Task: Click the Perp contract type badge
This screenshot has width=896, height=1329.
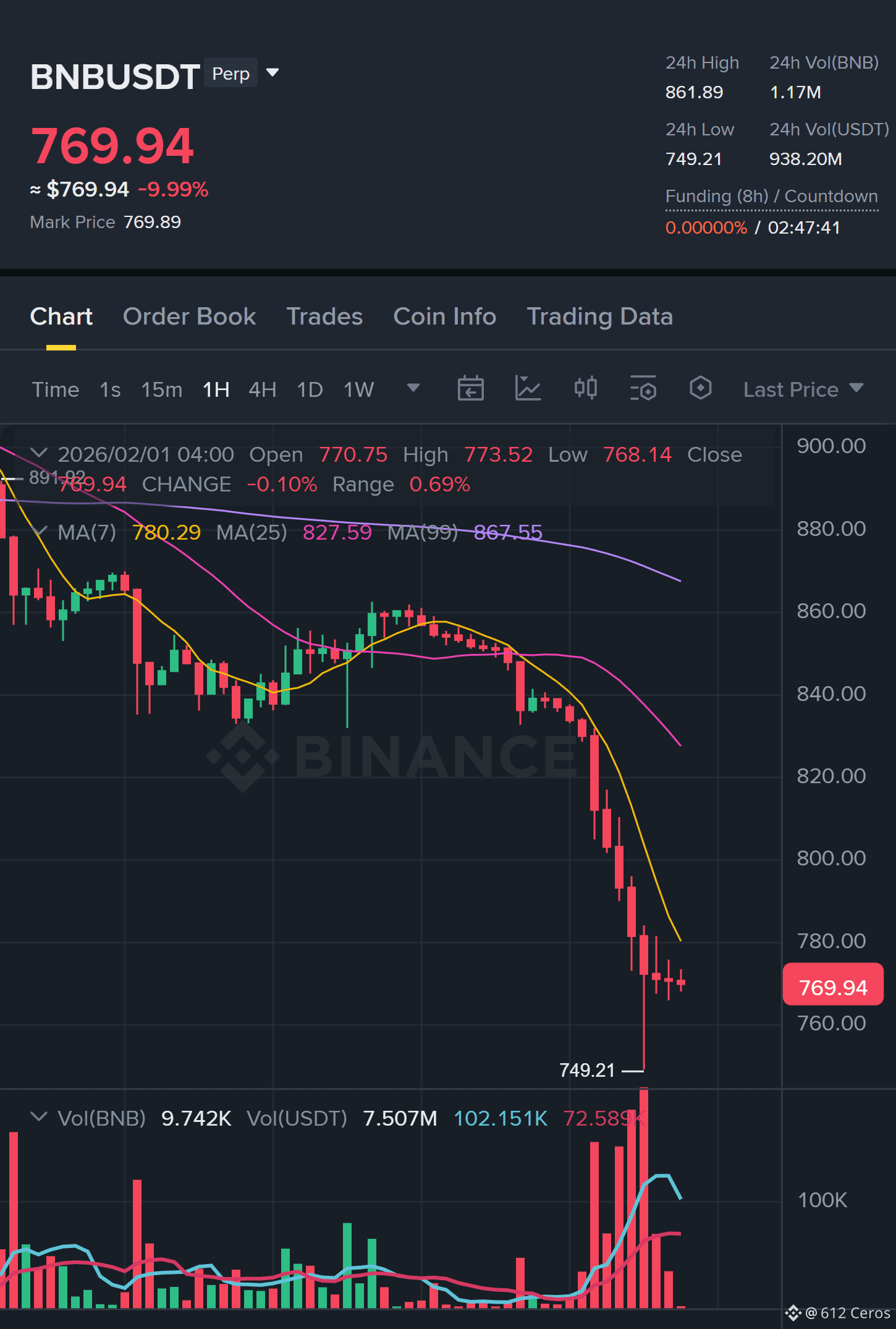Action: pyautogui.click(x=230, y=74)
